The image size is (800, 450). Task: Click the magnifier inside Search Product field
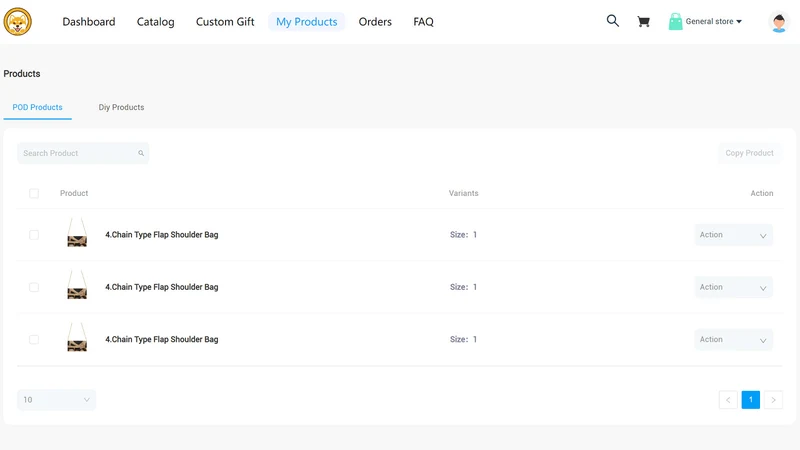tap(141, 153)
